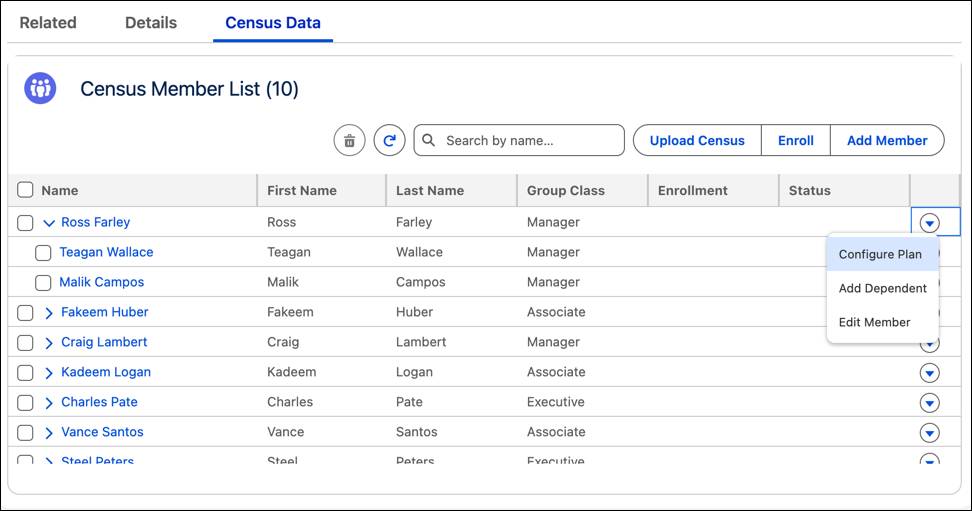This screenshot has width=972, height=511.
Task: Check the Teagan Wallace row checkbox
Action: pyautogui.click(x=43, y=253)
